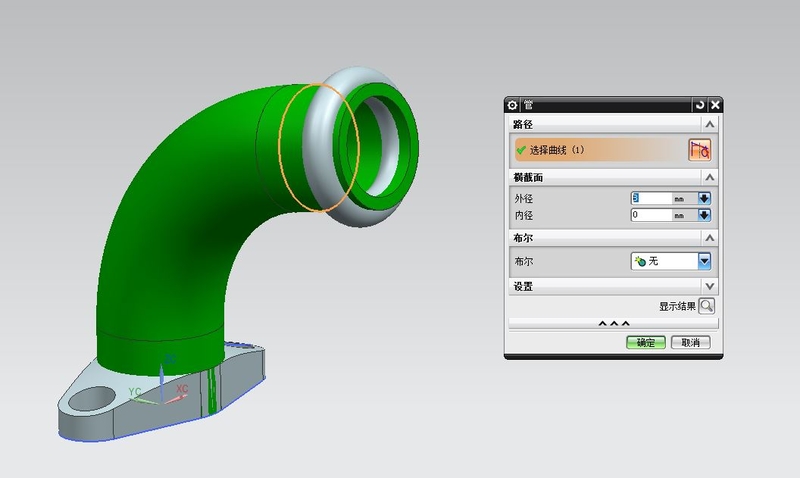Click the 确定 button
The width and height of the screenshot is (800, 478).
645,342
